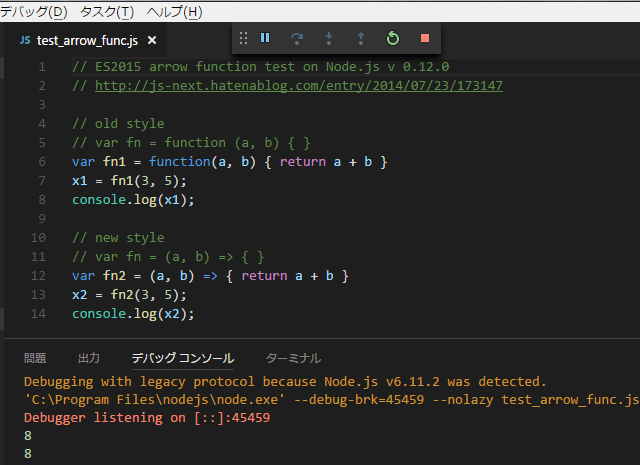The image size is (640, 465).
Task: Click line number 12 in the gutter
Action: [x=38, y=276]
